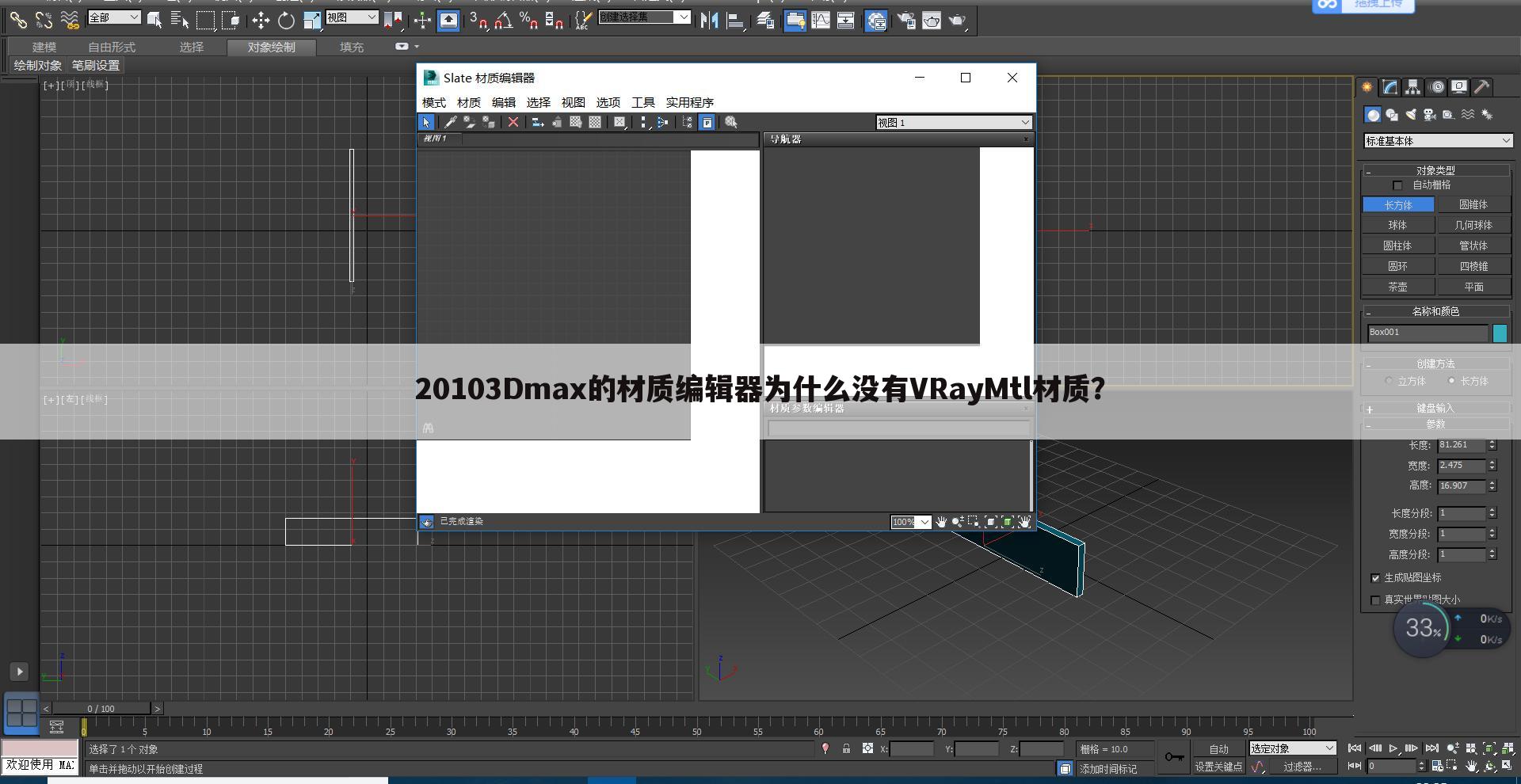
Task: Click Slate Select tool arrow icon
Action: [x=426, y=122]
